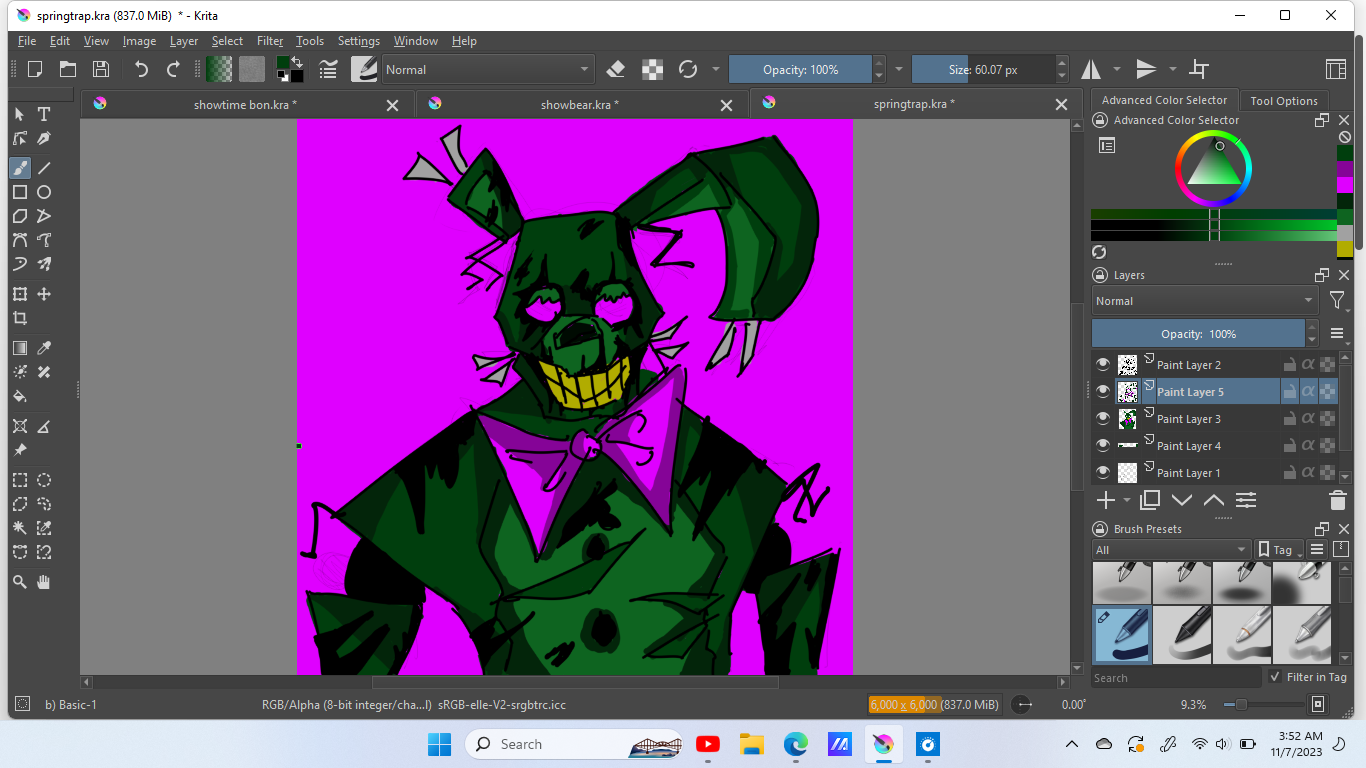
Task: Select the Freehand Brush tool
Action: (x=20, y=168)
